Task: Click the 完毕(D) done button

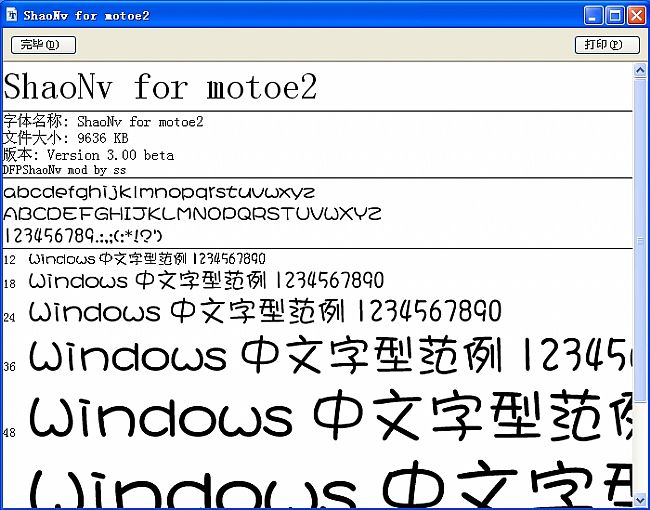Action: coord(43,45)
